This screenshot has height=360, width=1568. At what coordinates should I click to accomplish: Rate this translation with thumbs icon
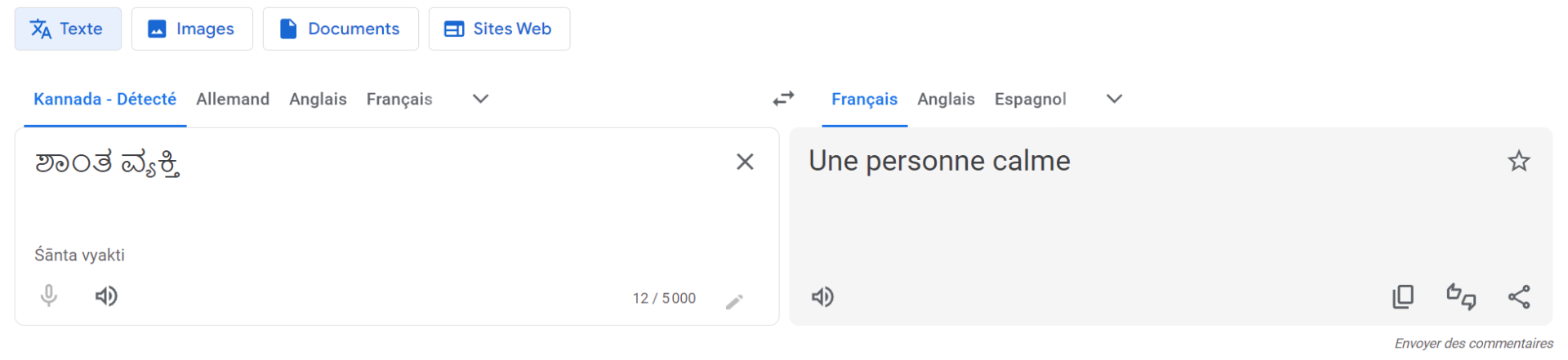pyautogui.click(x=1461, y=296)
